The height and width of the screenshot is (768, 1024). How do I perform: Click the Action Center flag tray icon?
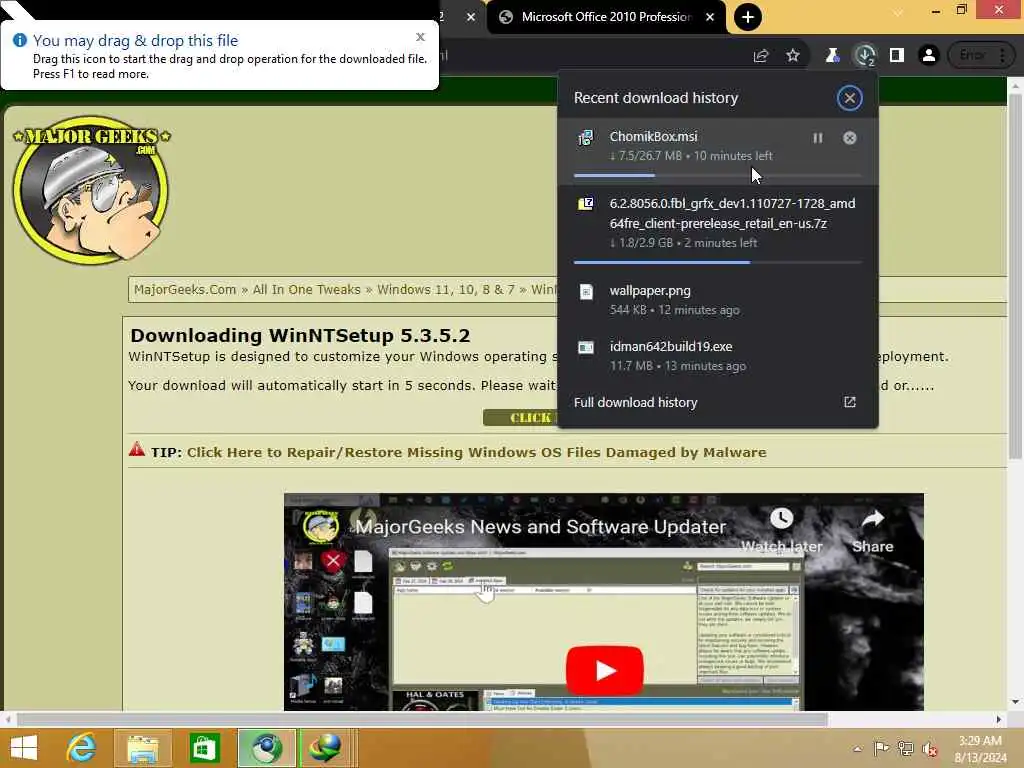tap(881, 749)
